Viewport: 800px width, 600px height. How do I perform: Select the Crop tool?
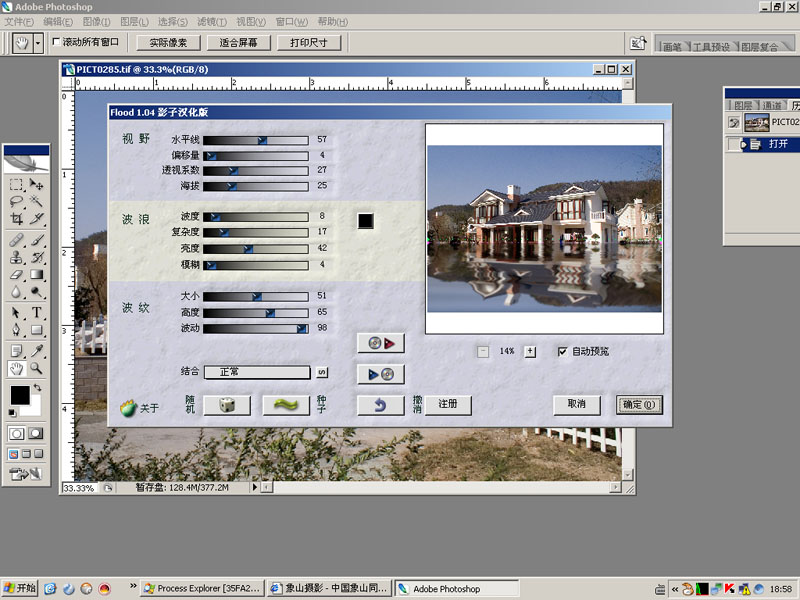coord(16,219)
